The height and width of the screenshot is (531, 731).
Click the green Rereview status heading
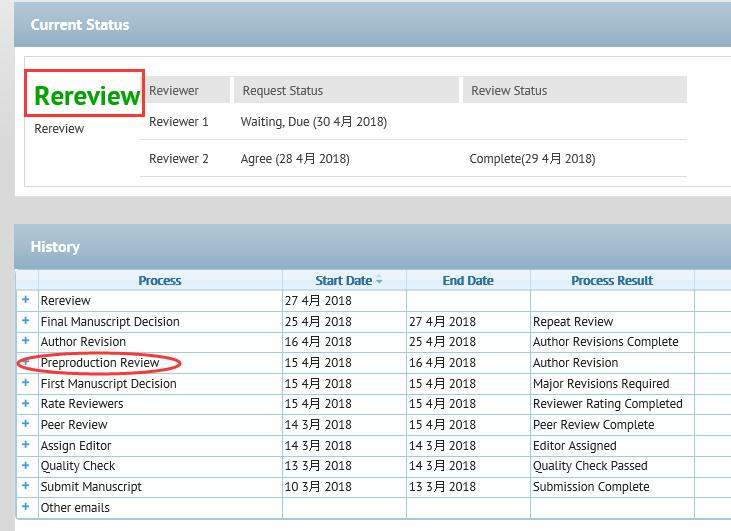coord(87,96)
